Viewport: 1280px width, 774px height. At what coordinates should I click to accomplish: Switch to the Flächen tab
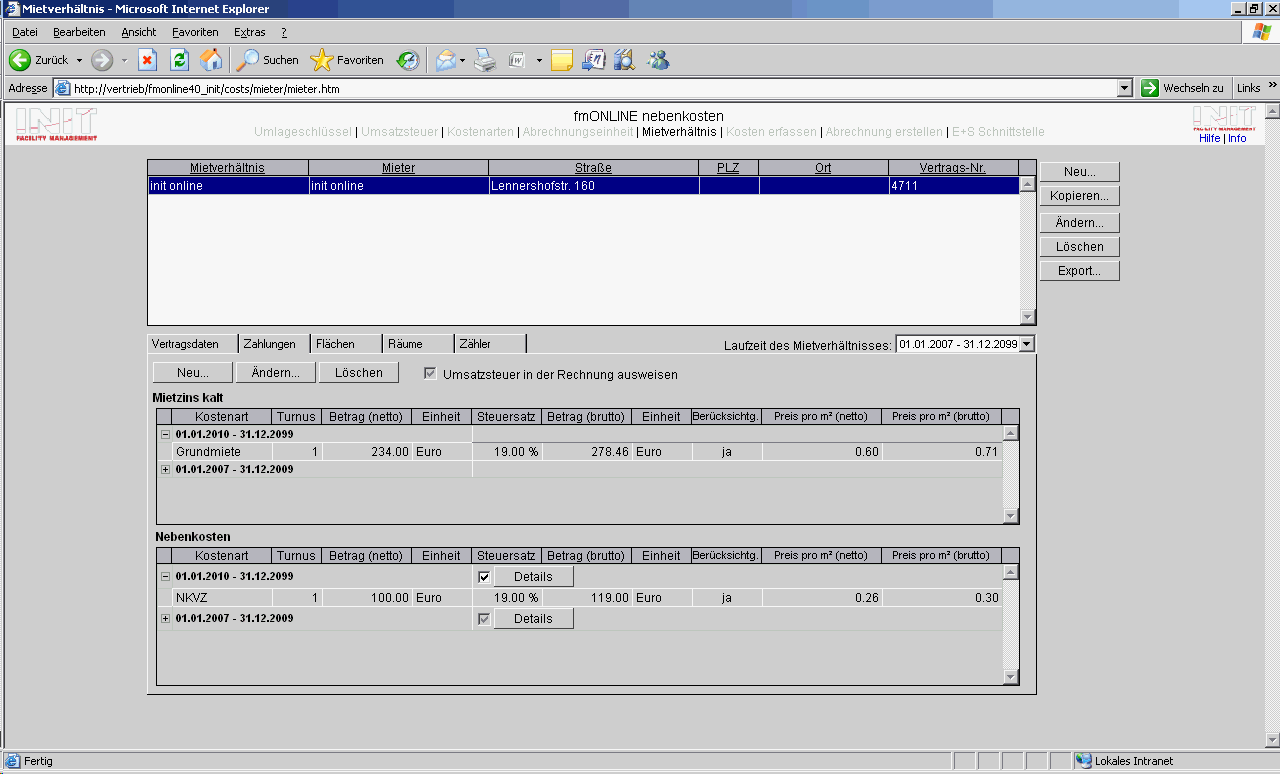(x=346, y=344)
